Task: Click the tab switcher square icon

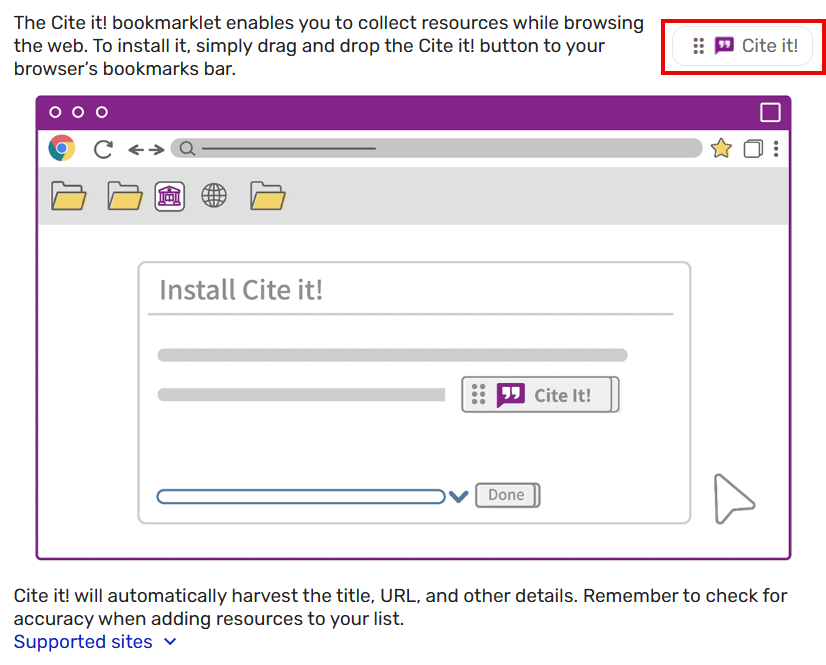Action: tap(752, 147)
